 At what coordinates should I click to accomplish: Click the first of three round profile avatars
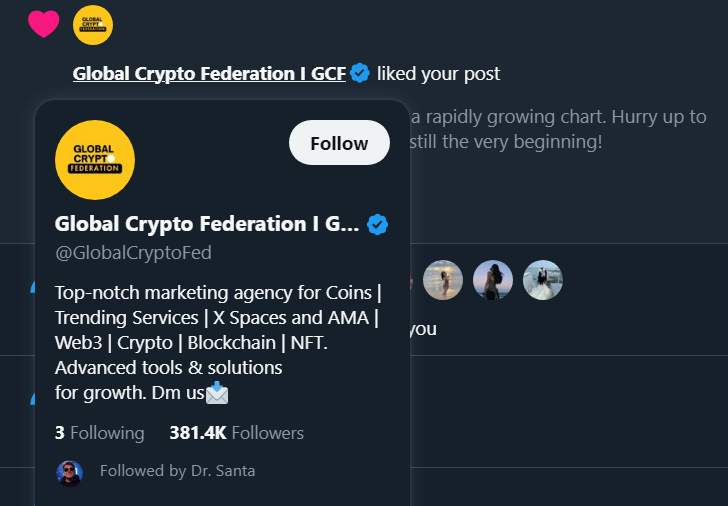click(x=443, y=281)
